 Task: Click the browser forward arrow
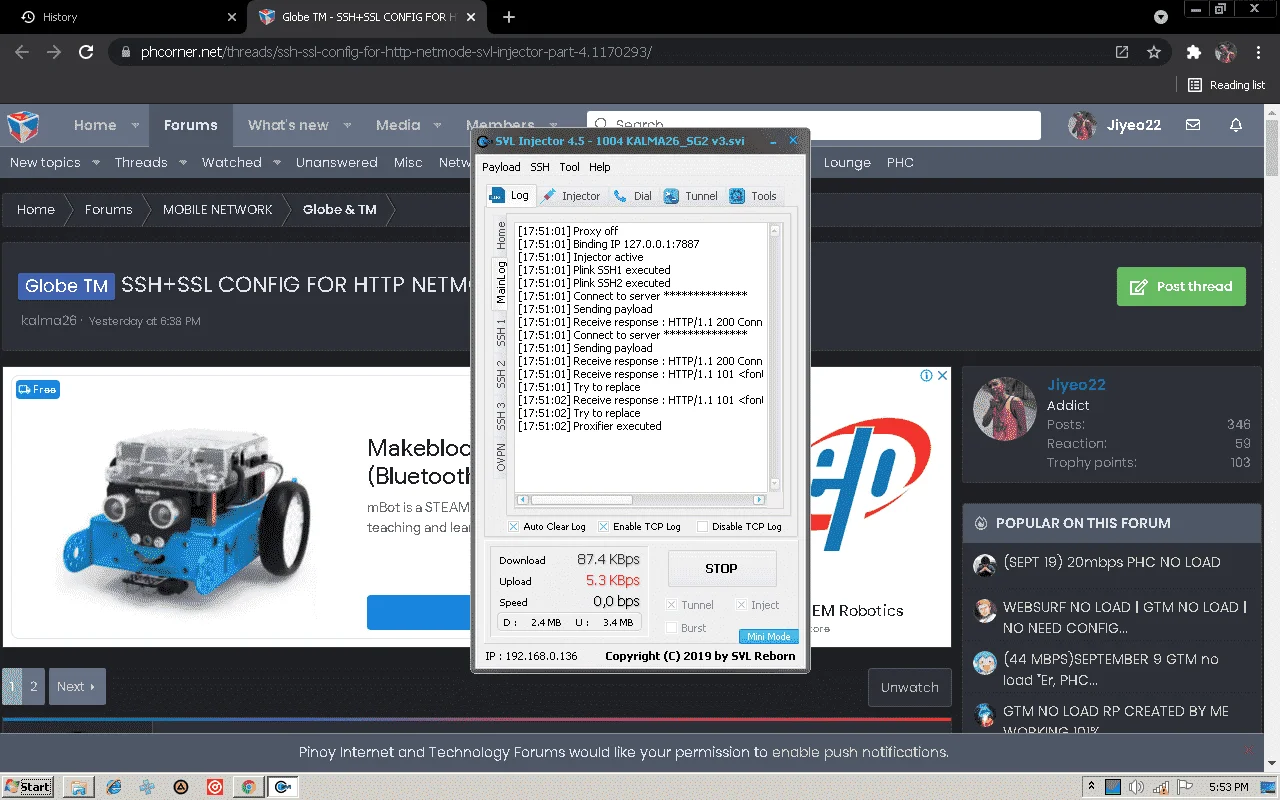(54, 52)
